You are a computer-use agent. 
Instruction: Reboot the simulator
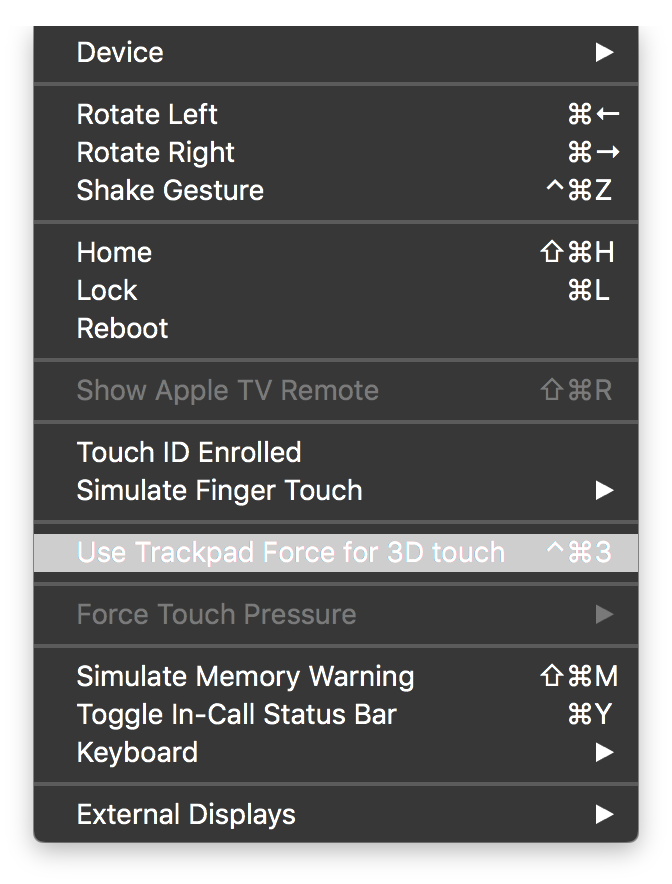[x=122, y=328]
